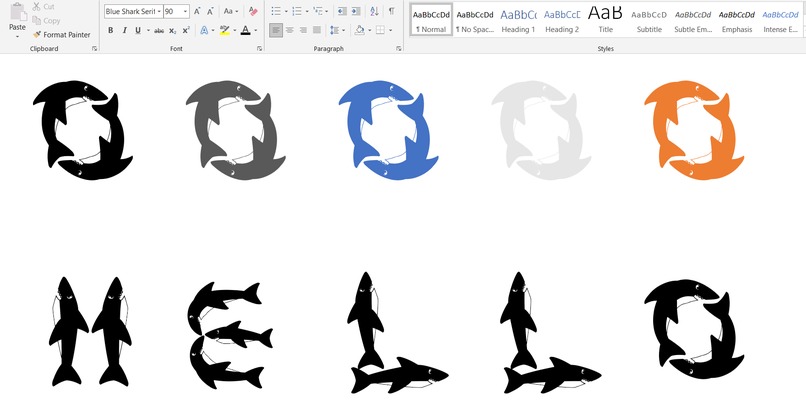The image size is (806, 404).
Task: Apply the Heading 1 style
Action: 518,19
